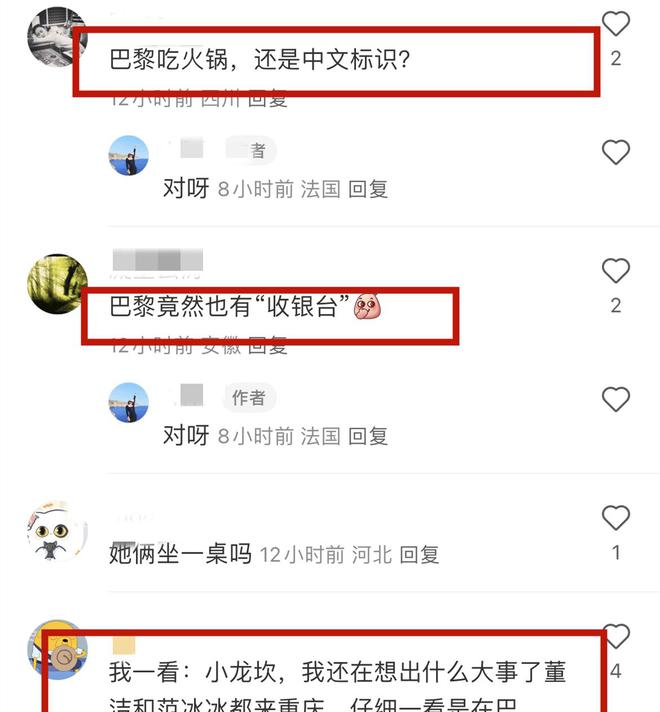Image resolution: width=660 pixels, height=712 pixels.
Task: Open the black-and-white avatar profile
Action: 57,37
